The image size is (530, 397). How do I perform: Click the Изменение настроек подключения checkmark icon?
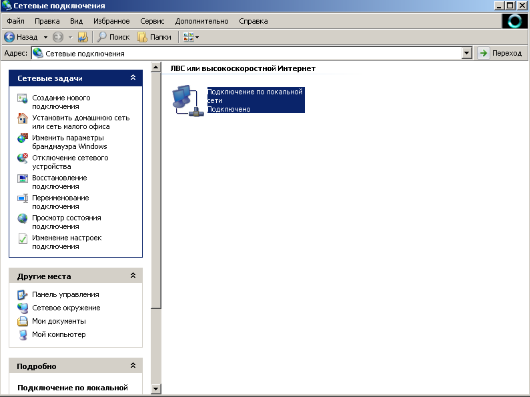click(22, 238)
